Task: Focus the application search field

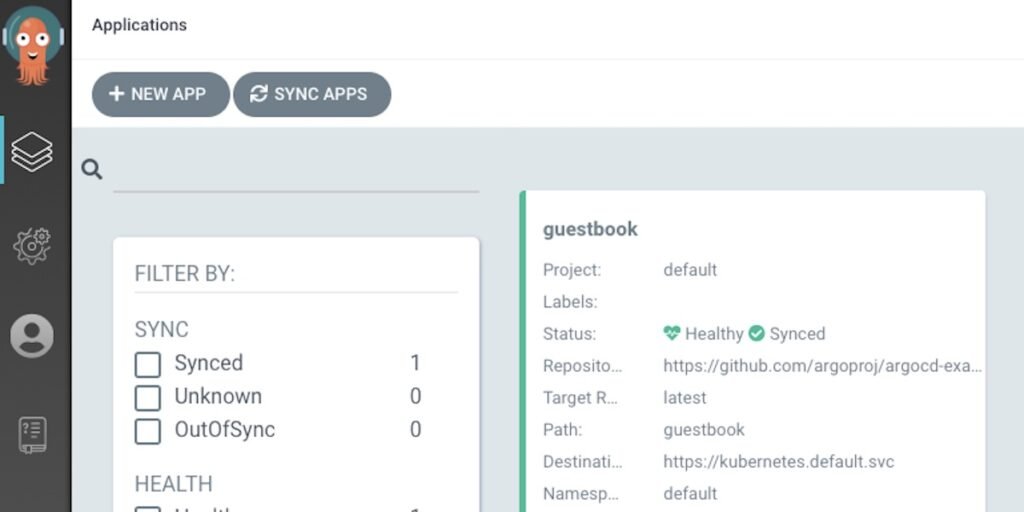Action: [x=296, y=172]
